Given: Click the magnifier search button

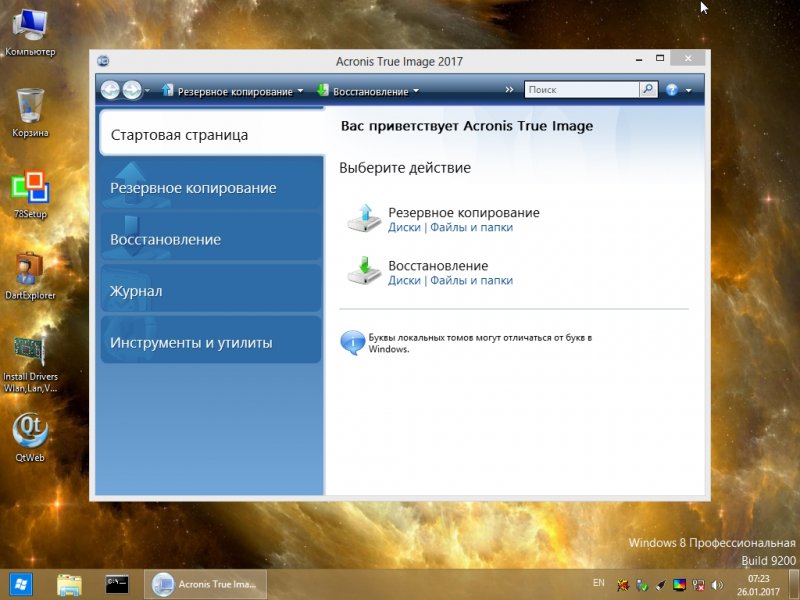Looking at the screenshot, I should tap(648, 90).
